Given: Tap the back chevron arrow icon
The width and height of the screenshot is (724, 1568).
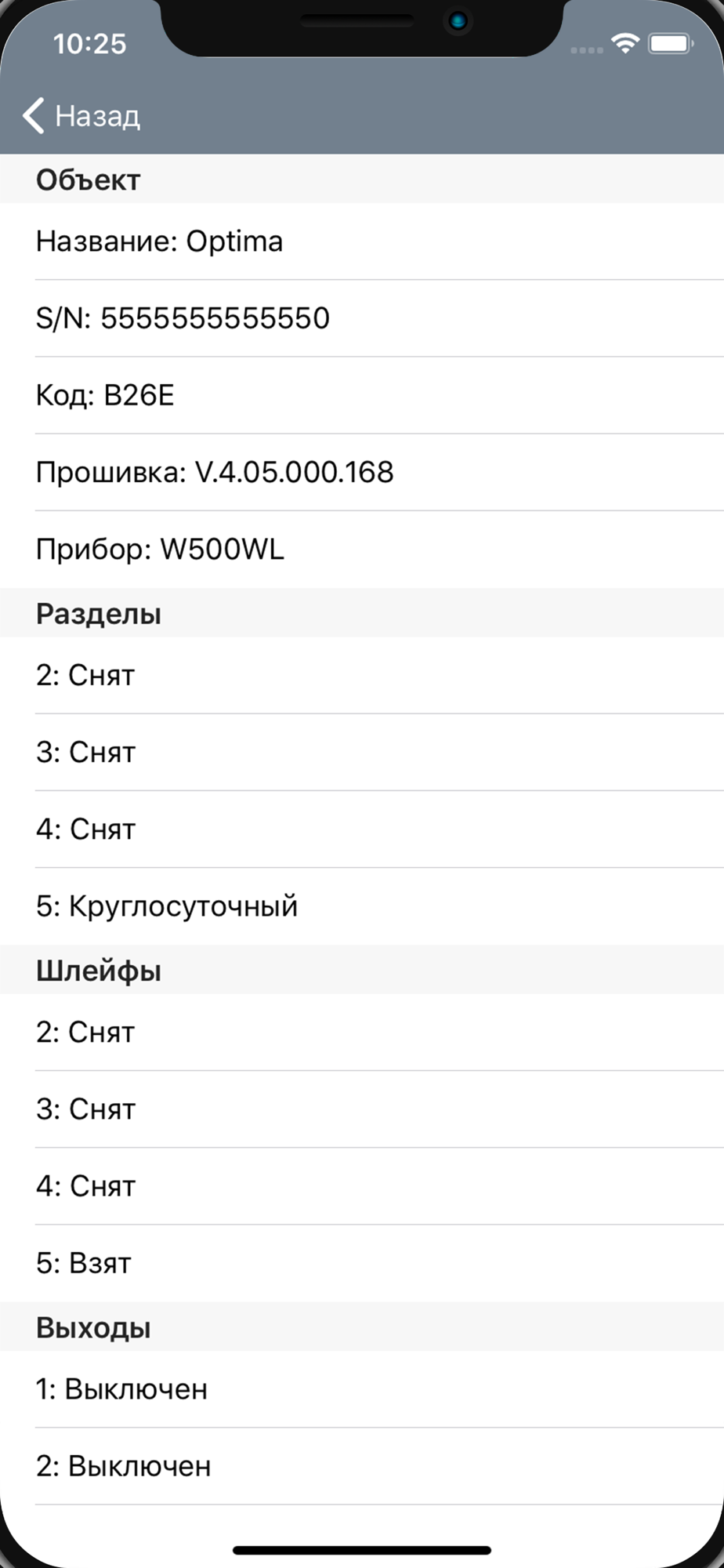Looking at the screenshot, I should (33, 116).
